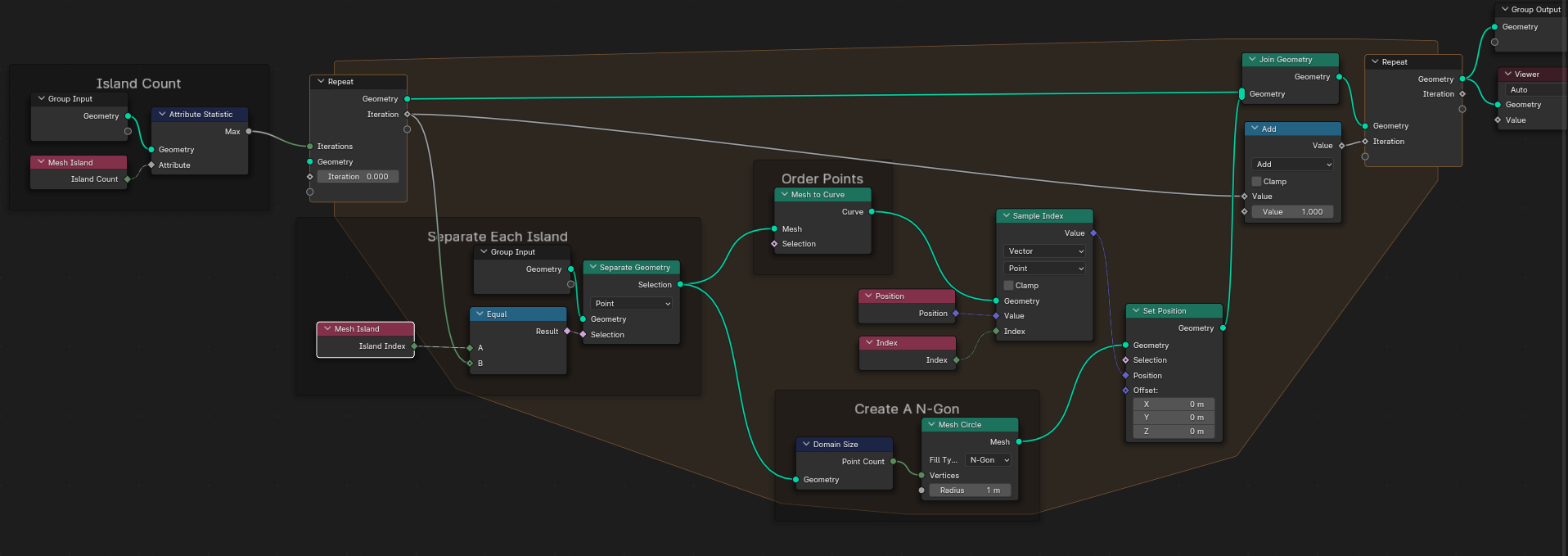
Task: Click the Mesh output socket on Mesh Circle
Action: [1019, 441]
